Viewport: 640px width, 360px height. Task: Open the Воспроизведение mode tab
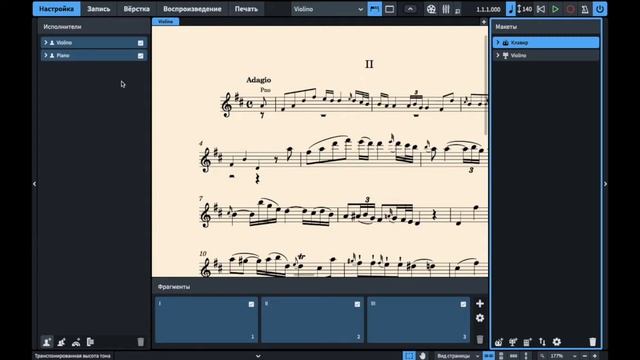(192, 9)
